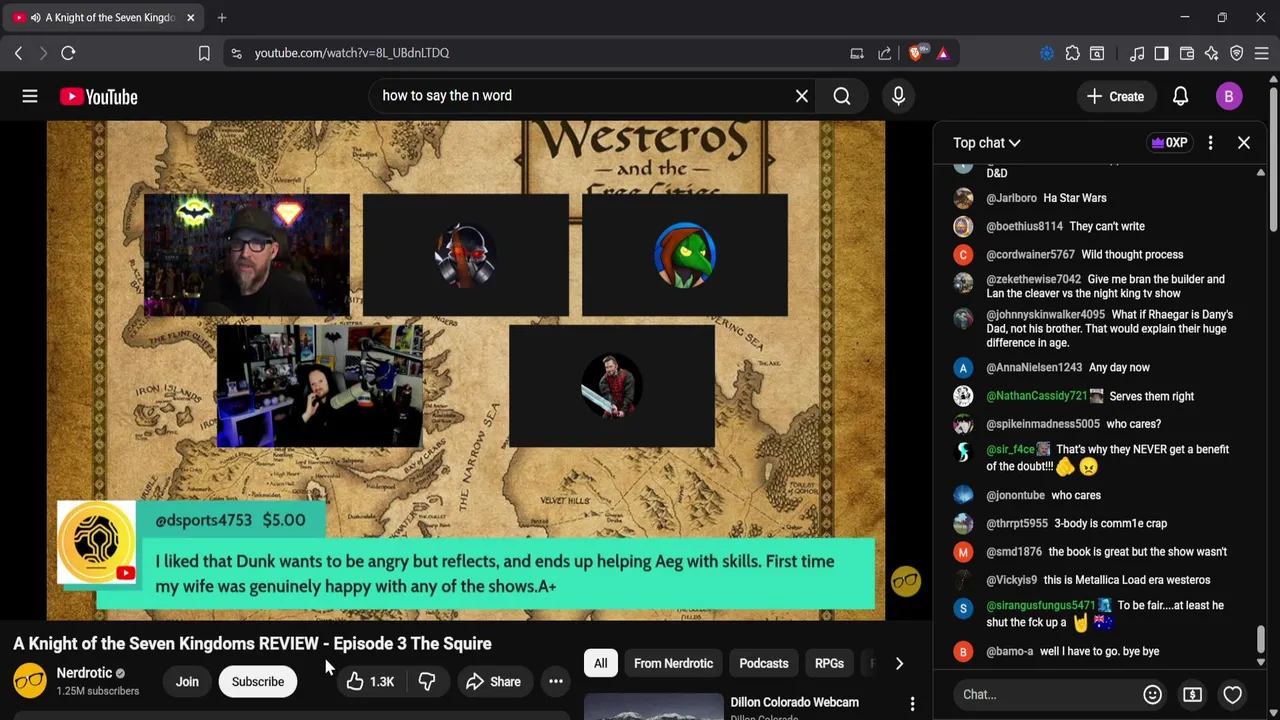Close the live chat panel
The image size is (1280, 720).
[x=1244, y=143]
